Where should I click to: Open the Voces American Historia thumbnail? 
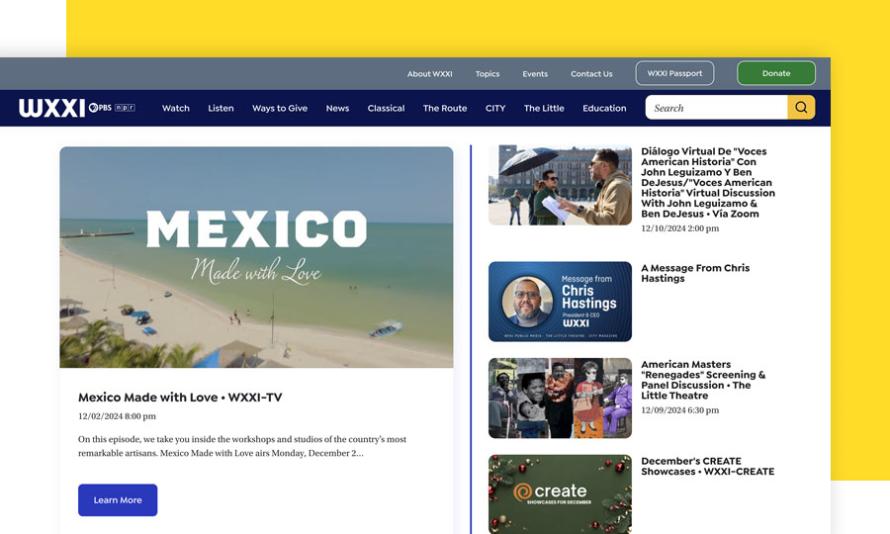(560, 185)
